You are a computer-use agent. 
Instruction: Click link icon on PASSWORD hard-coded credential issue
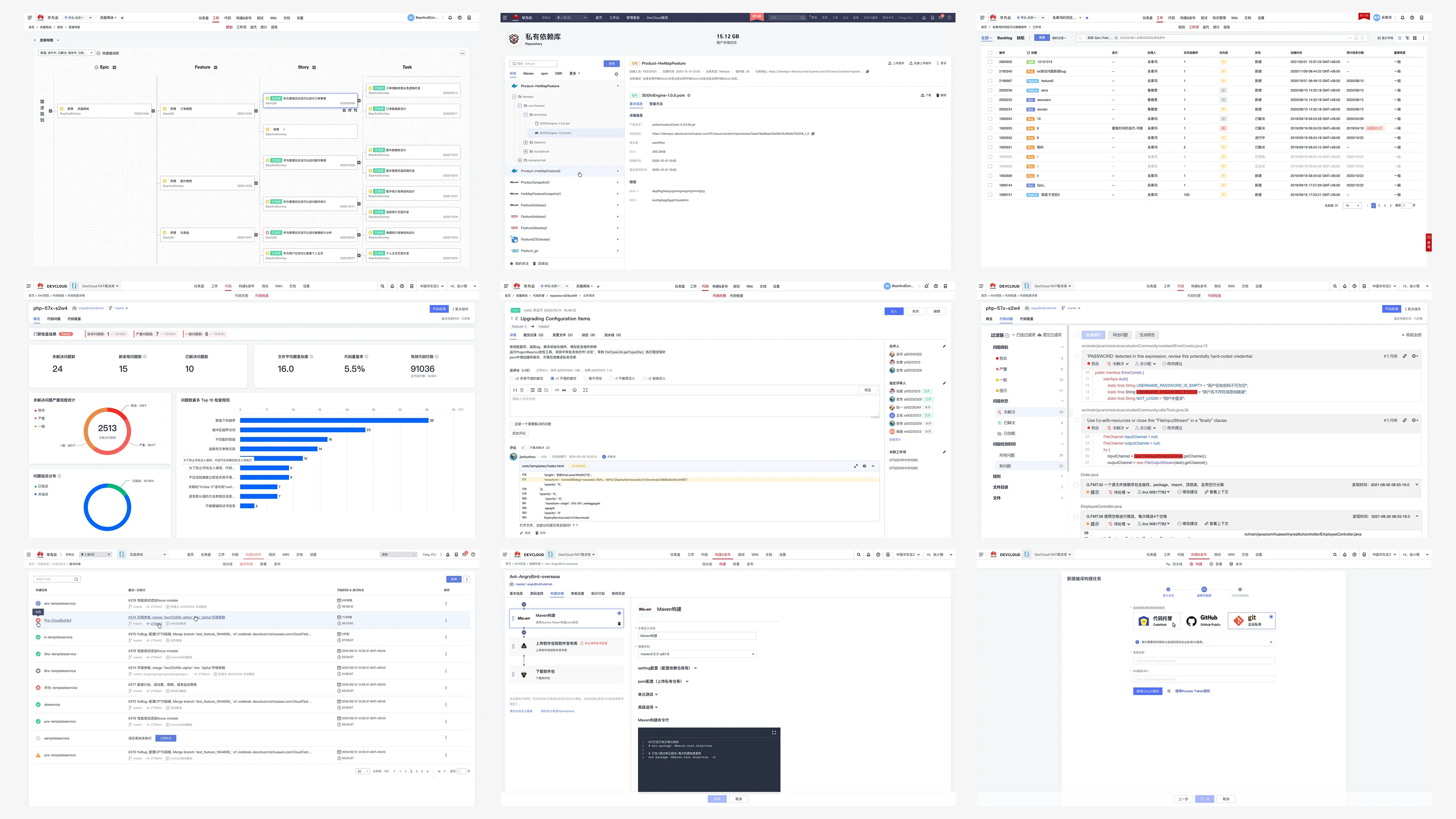pyautogui.click(x=1404, y=356)
